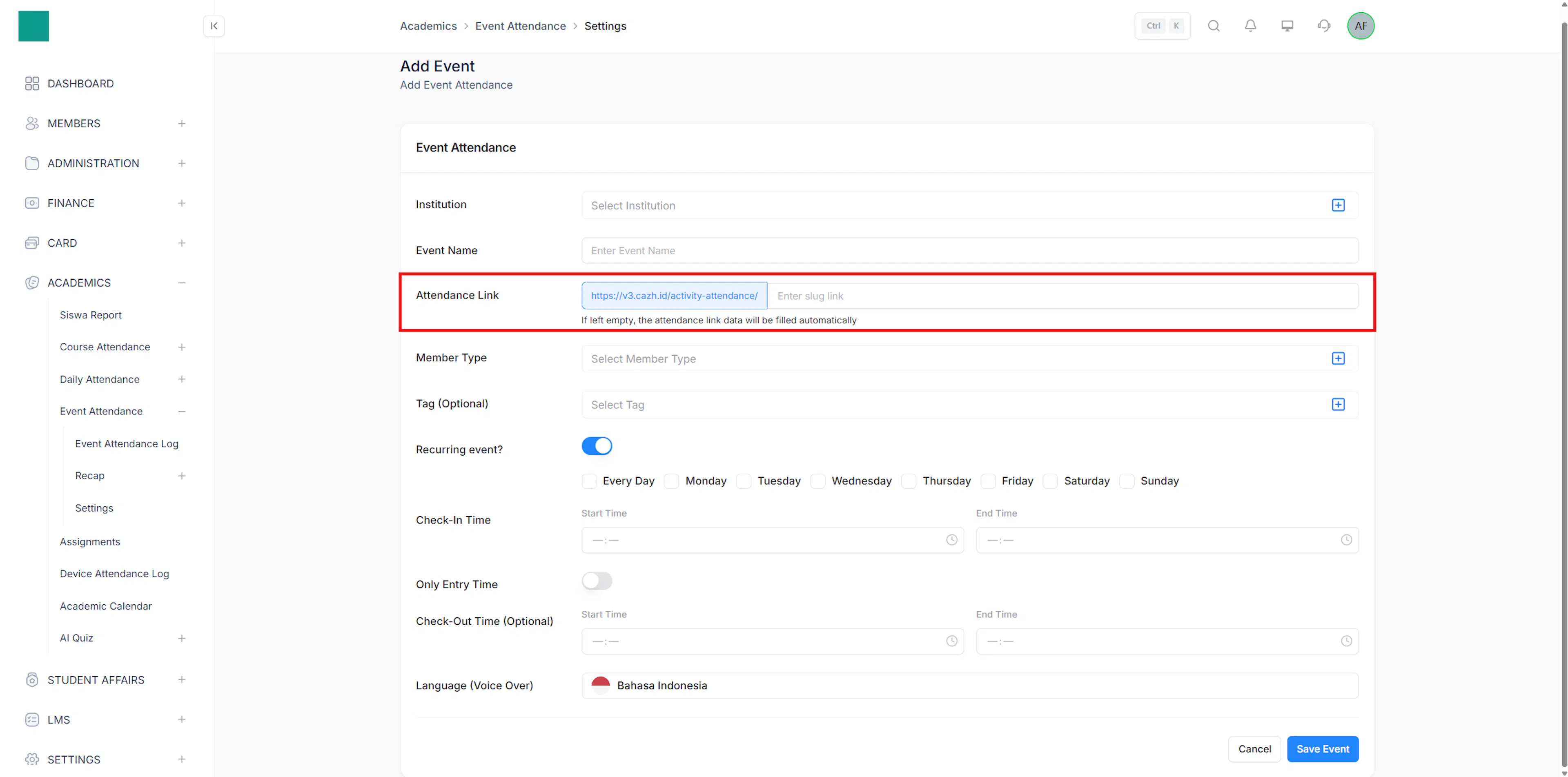Click the monitor display icon
Viewport: 1568px width, 777px height.
coord(1287,26)
